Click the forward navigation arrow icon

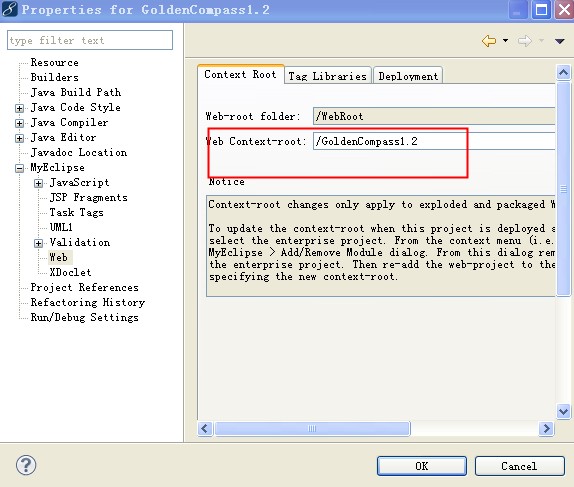pyautogui.click(x=524, y=41)
